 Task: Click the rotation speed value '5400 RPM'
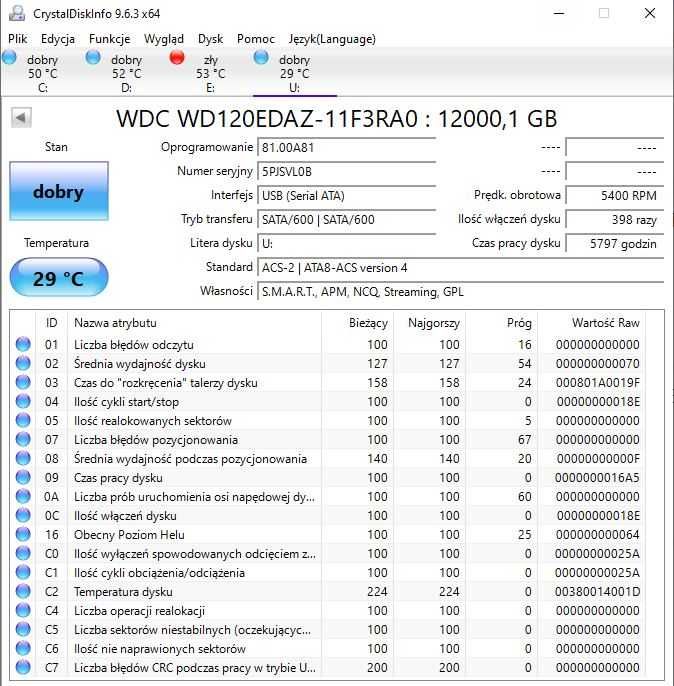tap(615, 196)
